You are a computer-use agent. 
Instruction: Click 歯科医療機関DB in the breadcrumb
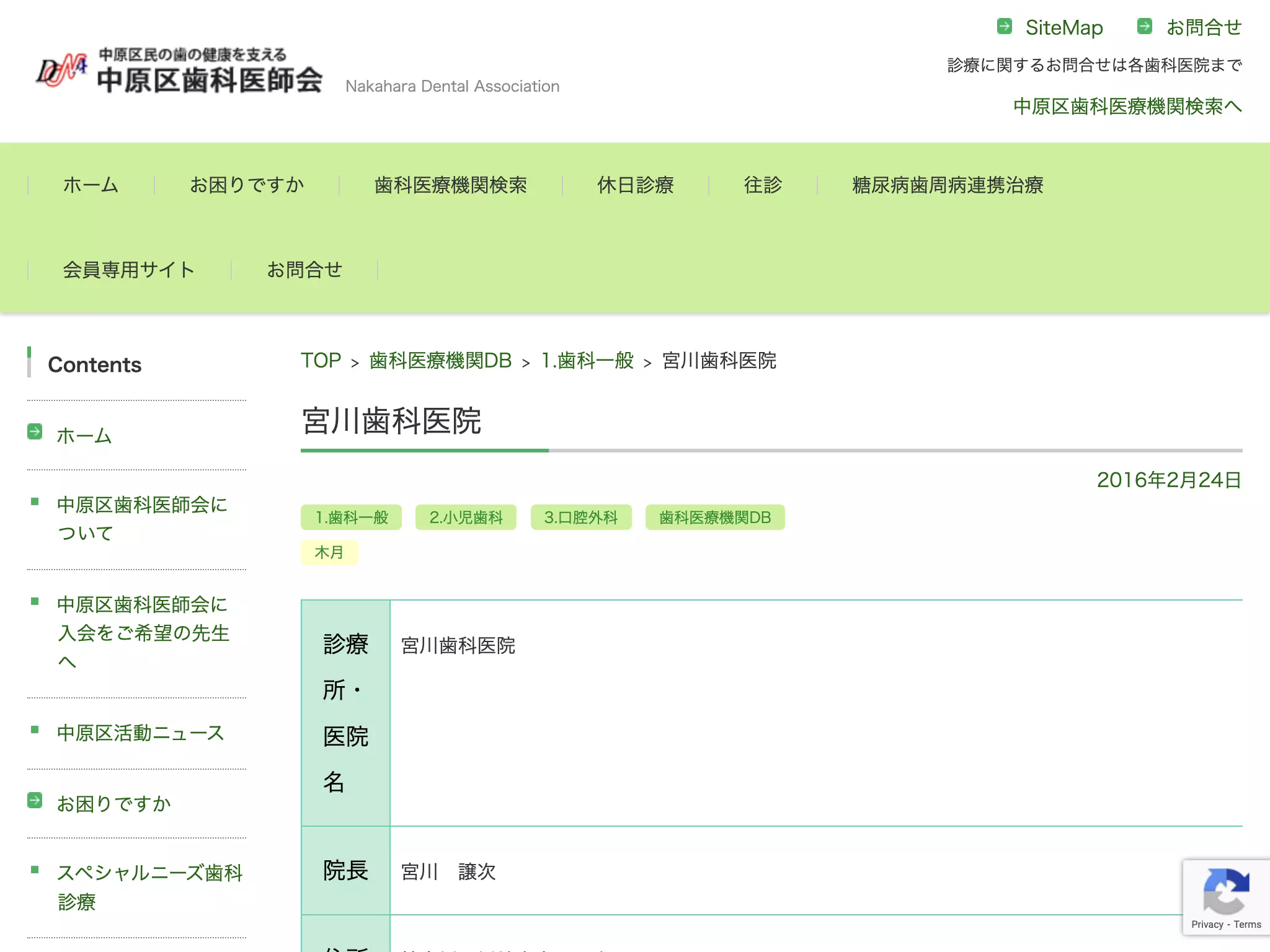coord(440,360)
